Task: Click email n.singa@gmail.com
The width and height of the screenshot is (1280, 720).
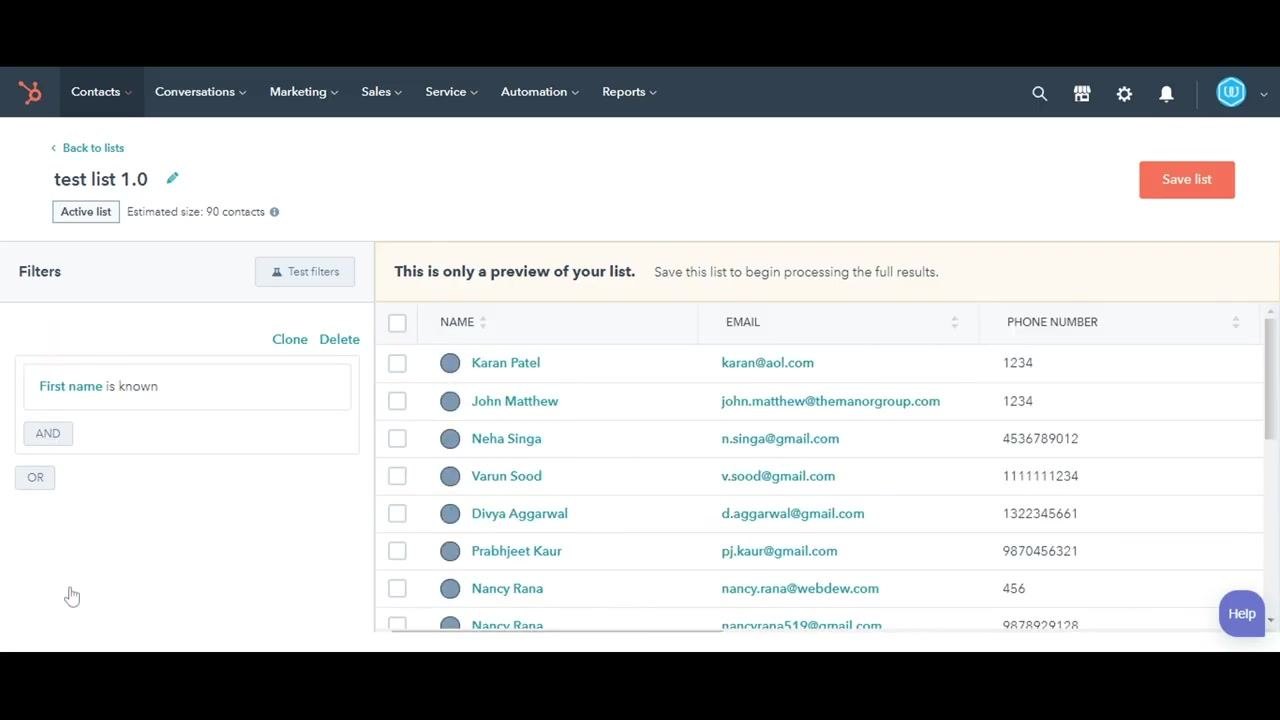Action: point(780,439)
